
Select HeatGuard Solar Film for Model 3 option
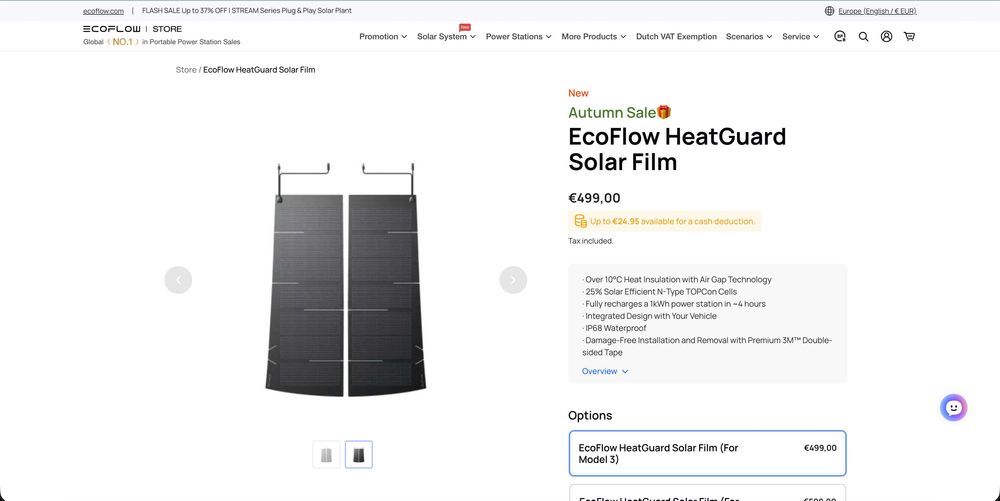tap(707, 453)
